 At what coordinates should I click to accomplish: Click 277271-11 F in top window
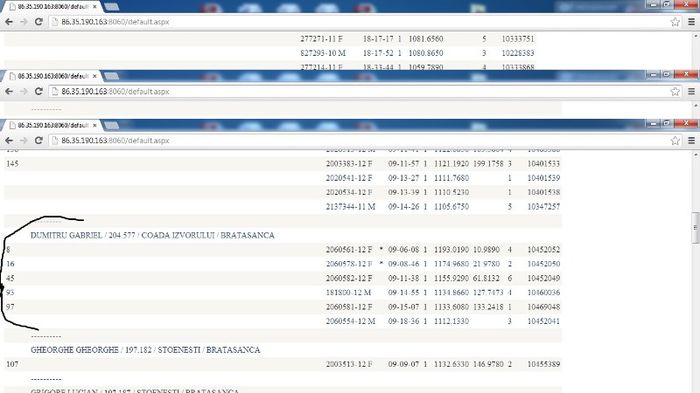click(321, 39)
